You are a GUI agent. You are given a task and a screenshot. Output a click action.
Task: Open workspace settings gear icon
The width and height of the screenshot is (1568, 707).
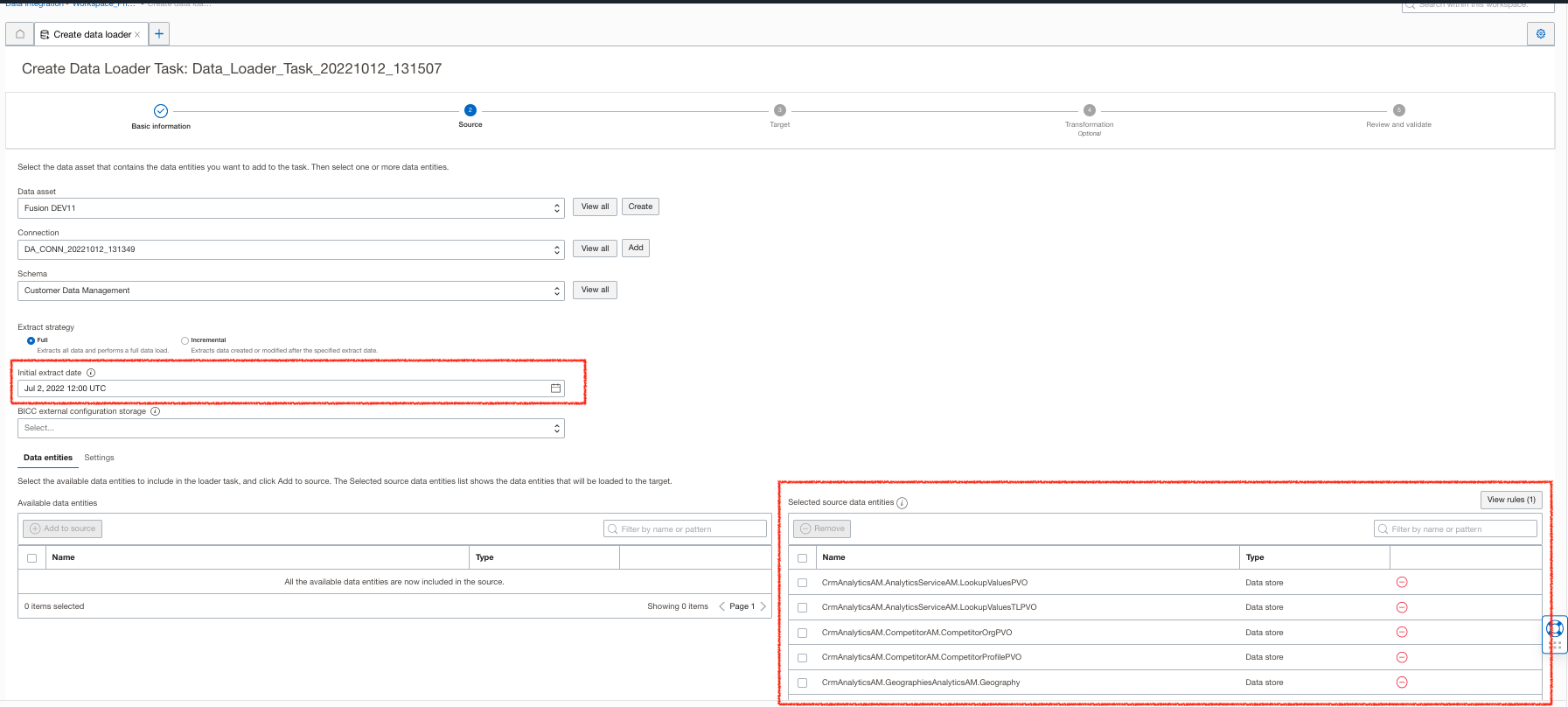1541,34
